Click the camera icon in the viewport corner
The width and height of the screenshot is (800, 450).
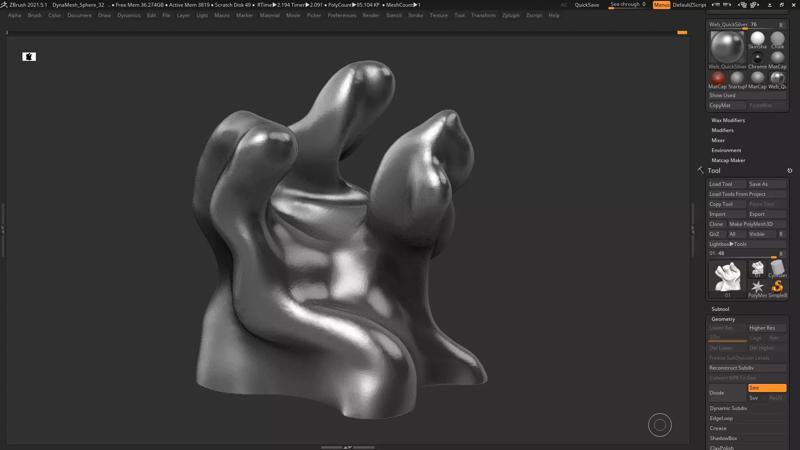point(29,57)
